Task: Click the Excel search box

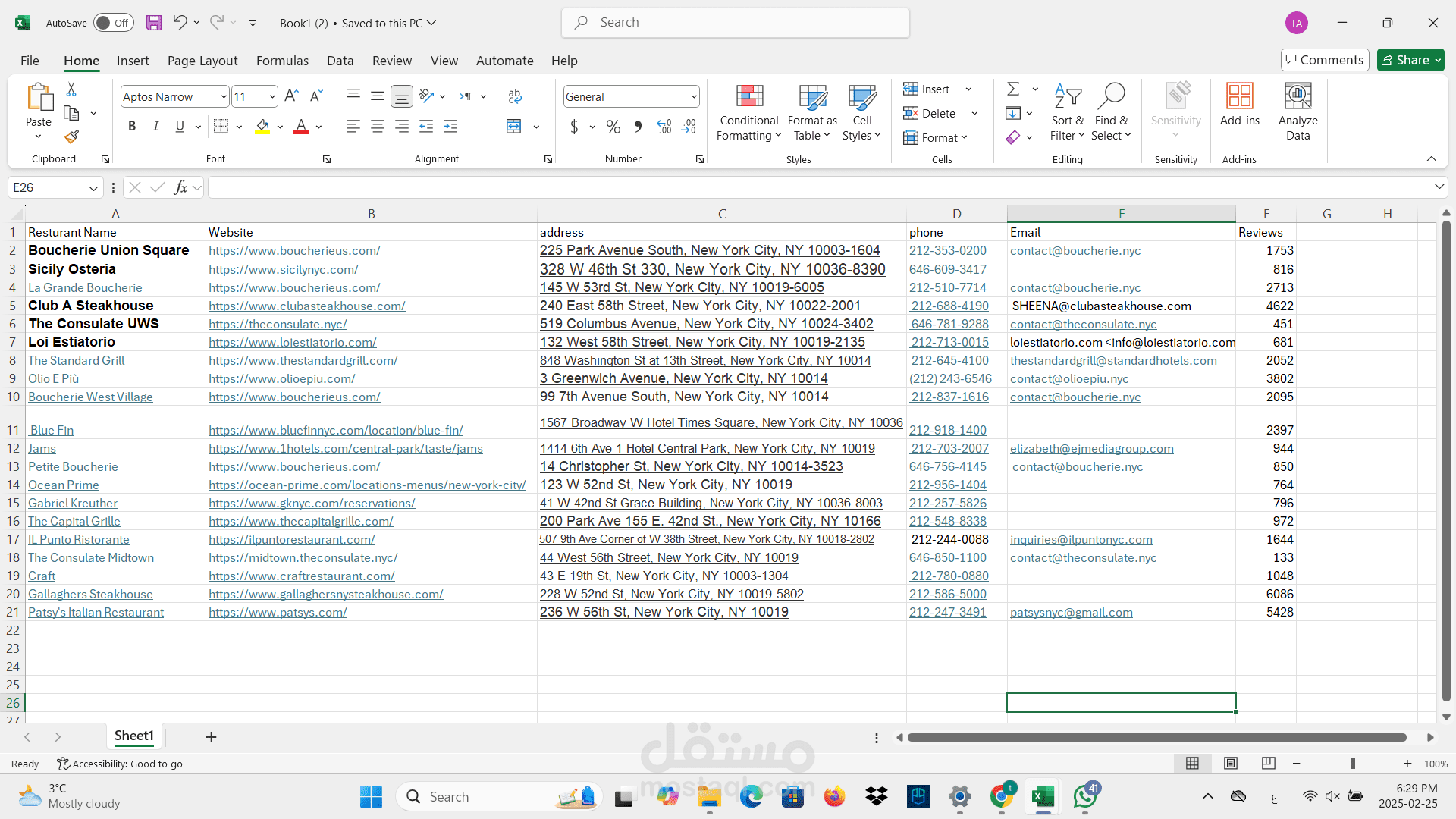Action: (736, 23)
